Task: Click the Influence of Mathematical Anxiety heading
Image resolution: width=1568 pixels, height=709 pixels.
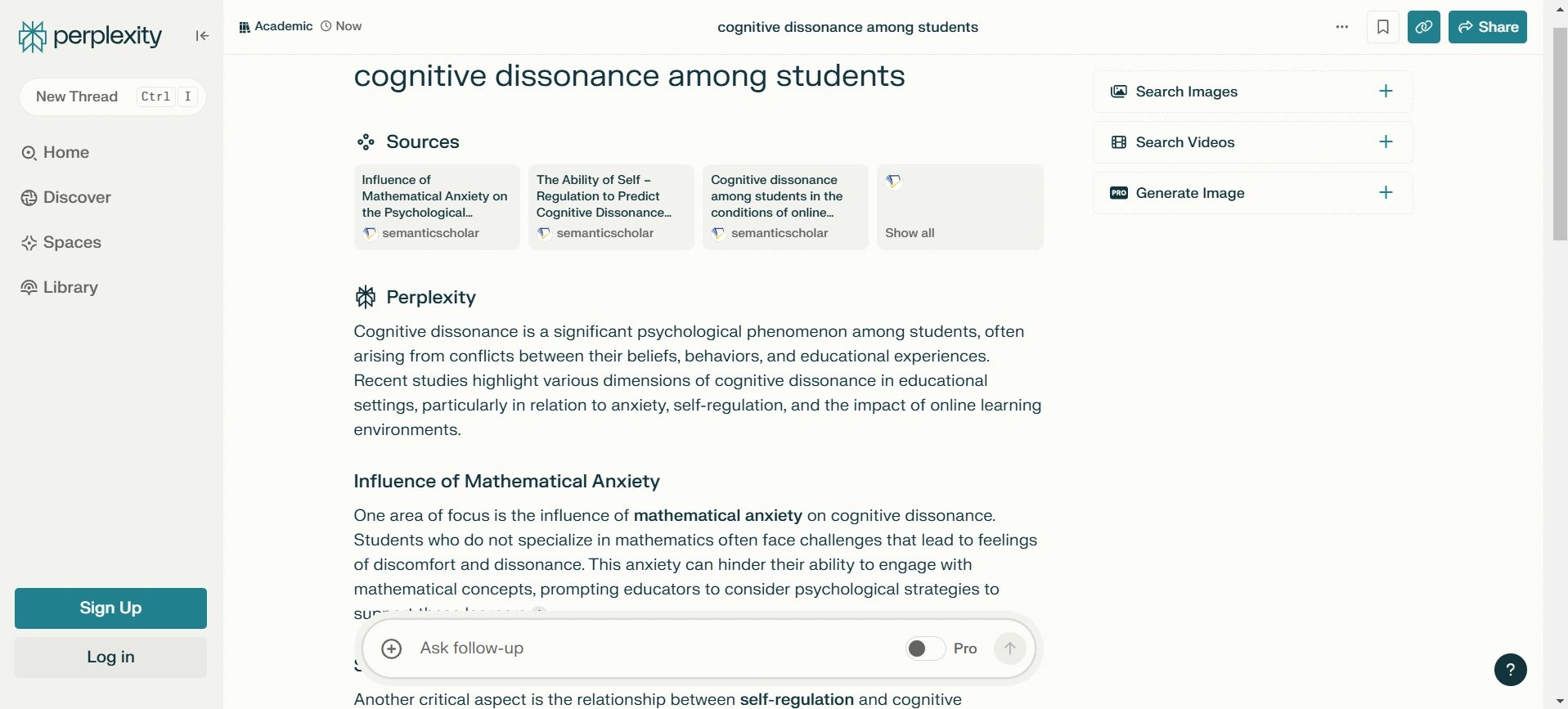Action: [506, 482]
